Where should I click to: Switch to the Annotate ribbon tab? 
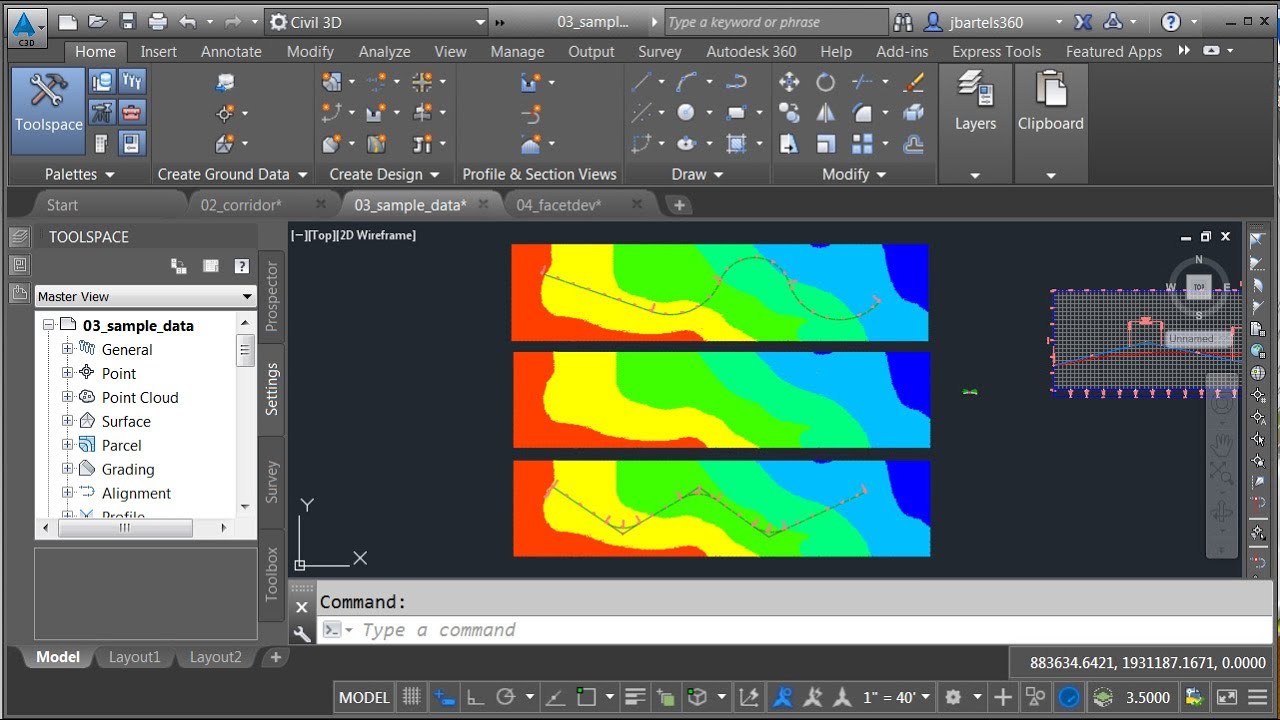pos(231,52)
